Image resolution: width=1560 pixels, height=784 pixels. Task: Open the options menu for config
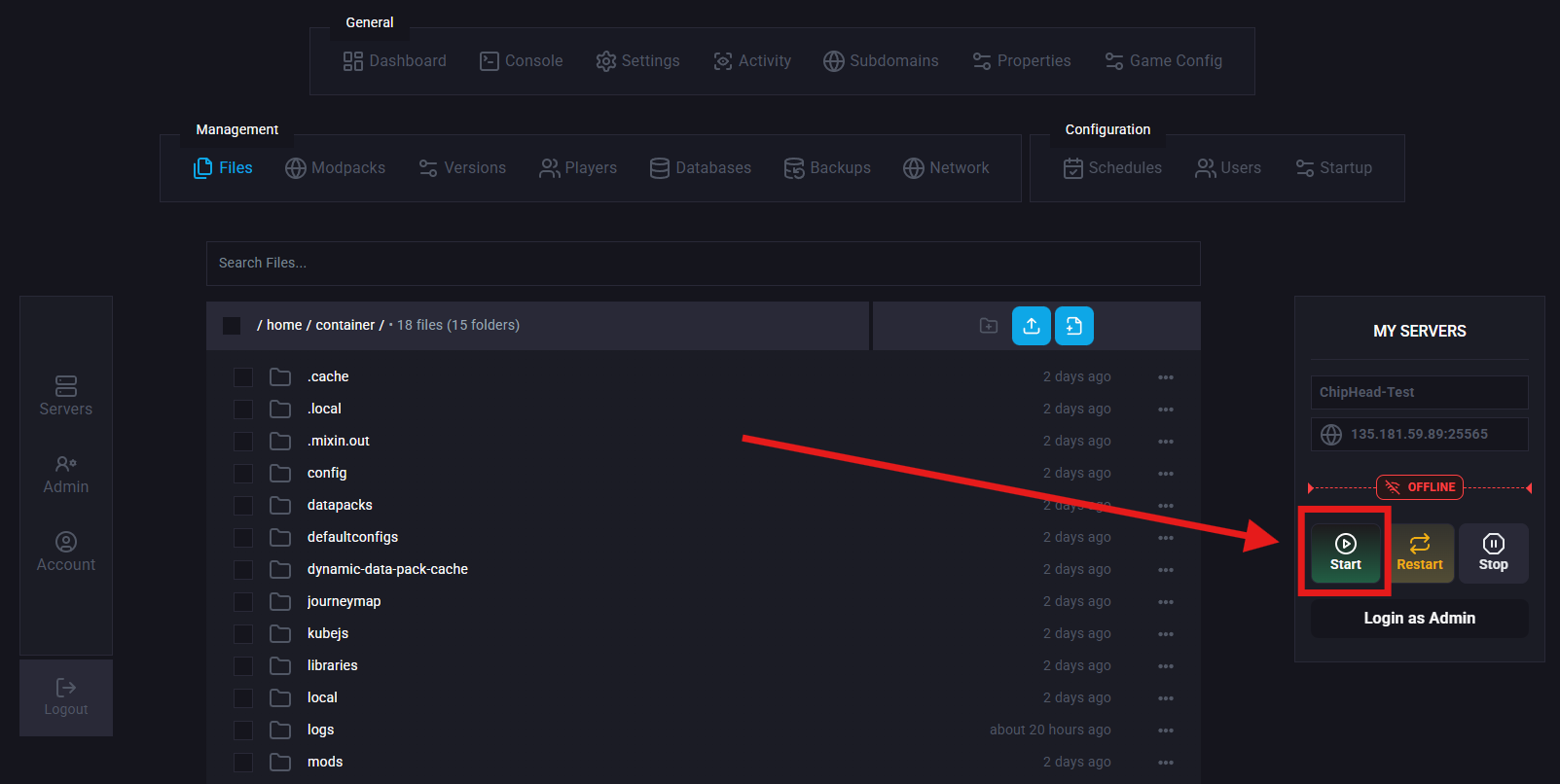1166,474
